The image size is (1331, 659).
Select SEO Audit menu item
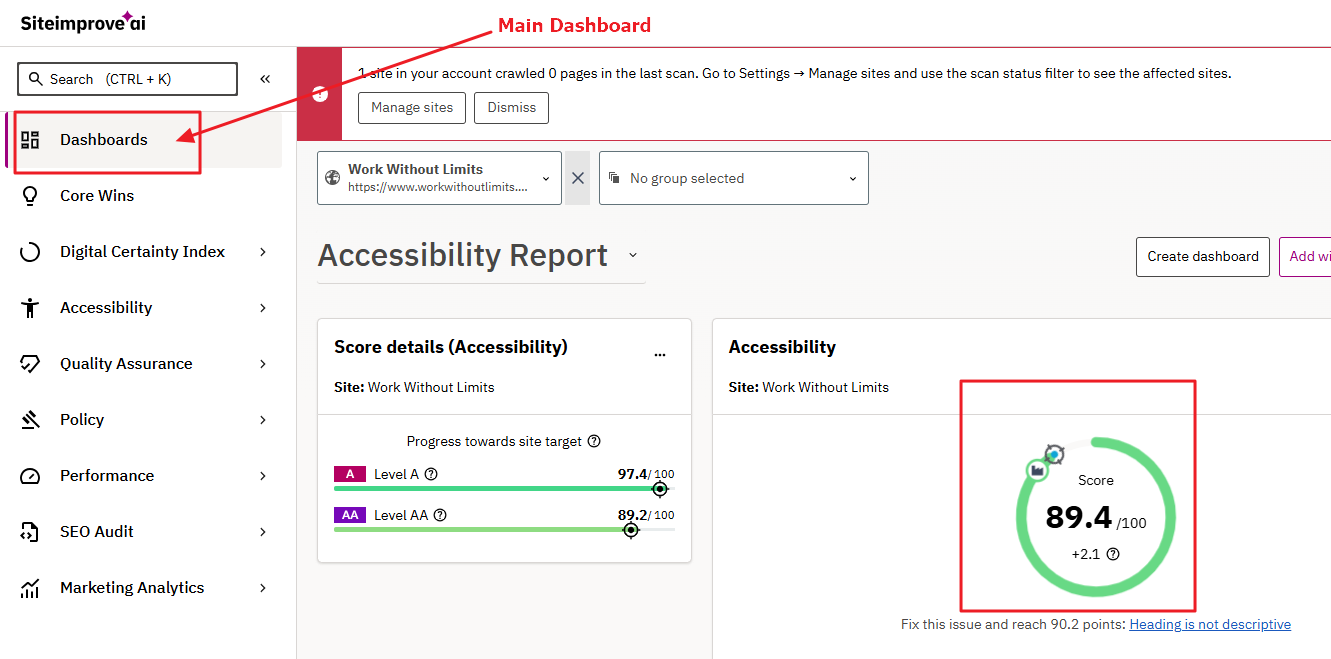[145, 532]
